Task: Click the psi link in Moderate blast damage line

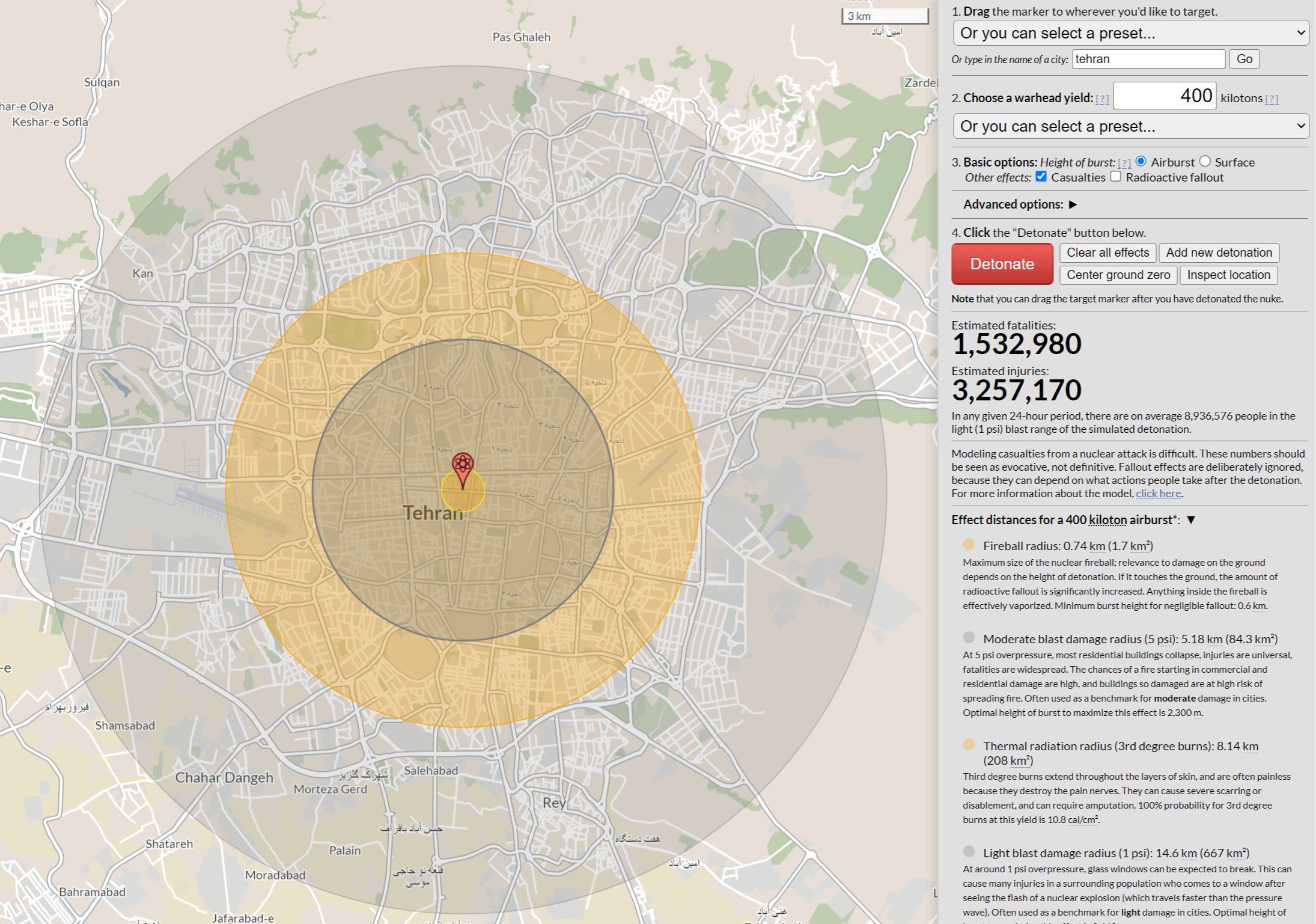Action: coord(1165,639)
